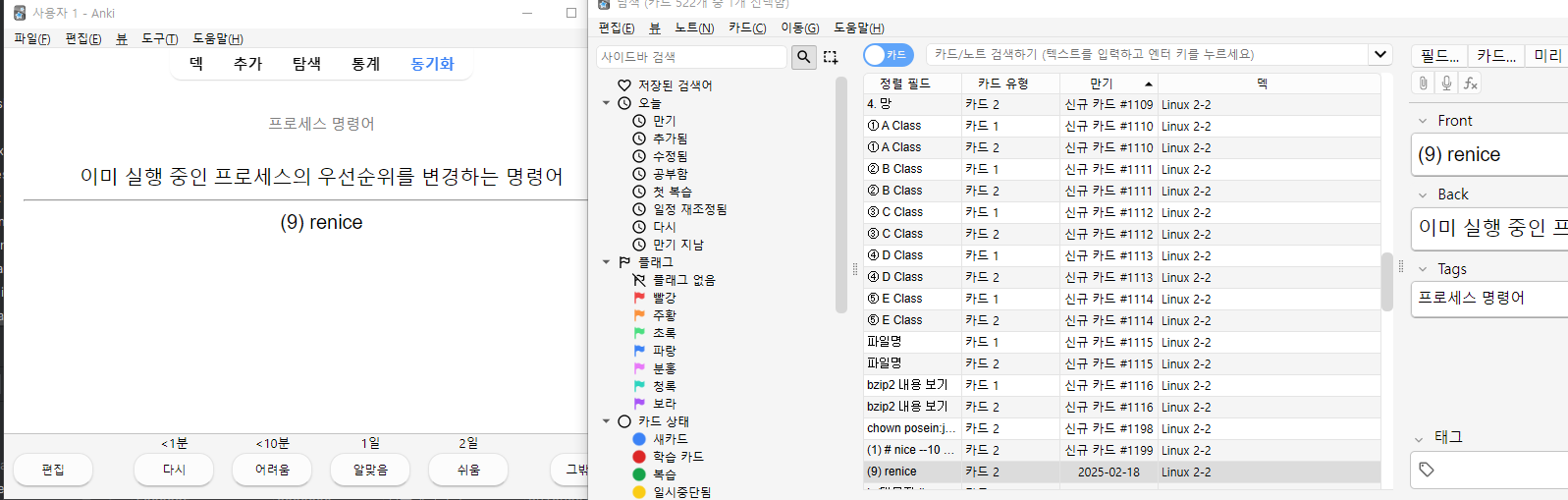Filter by new cards 새카드
This screenshot has width=1568, height=500.
pyautogui.click(x=661, y=439)
